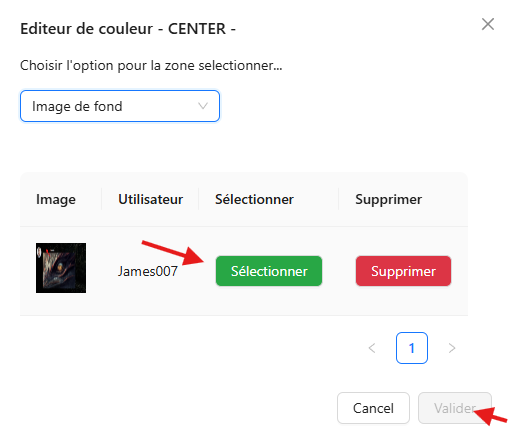Click the 'Supprimer' column header

pyautogui.click(x=389, y=199)
